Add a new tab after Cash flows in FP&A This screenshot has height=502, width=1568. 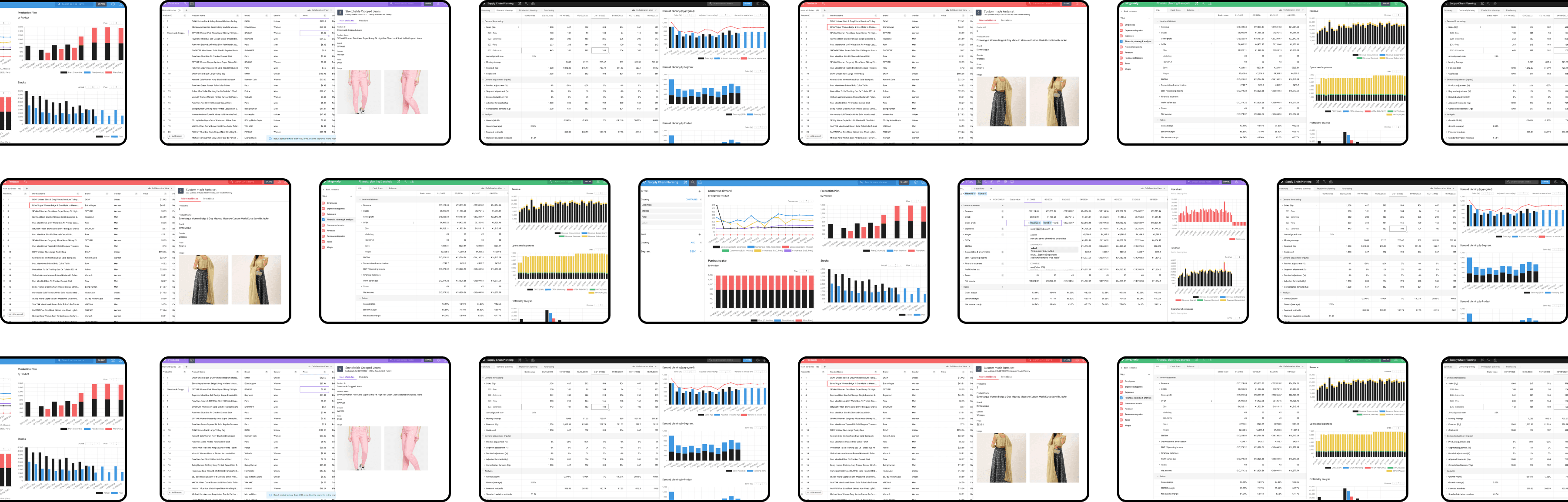coord(991,189)
